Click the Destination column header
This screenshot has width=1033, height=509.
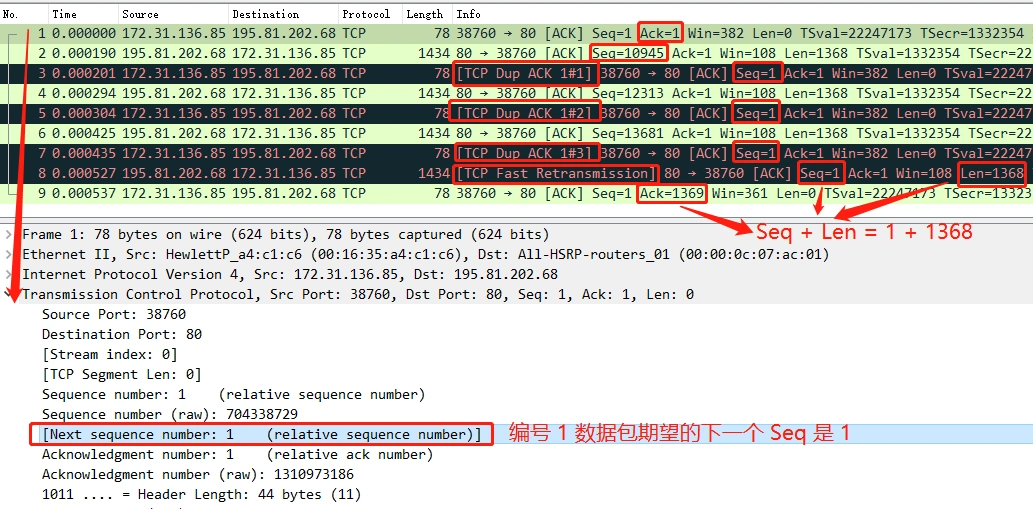284,14
